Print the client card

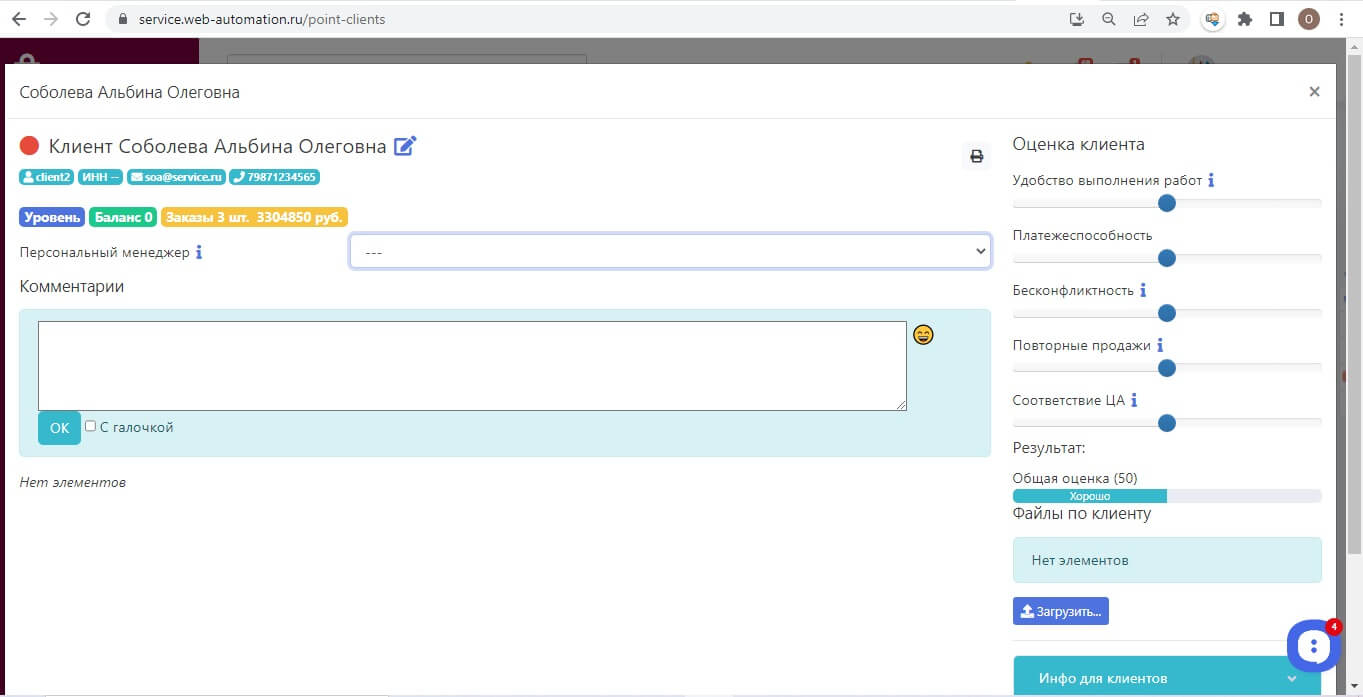(976, 156)
